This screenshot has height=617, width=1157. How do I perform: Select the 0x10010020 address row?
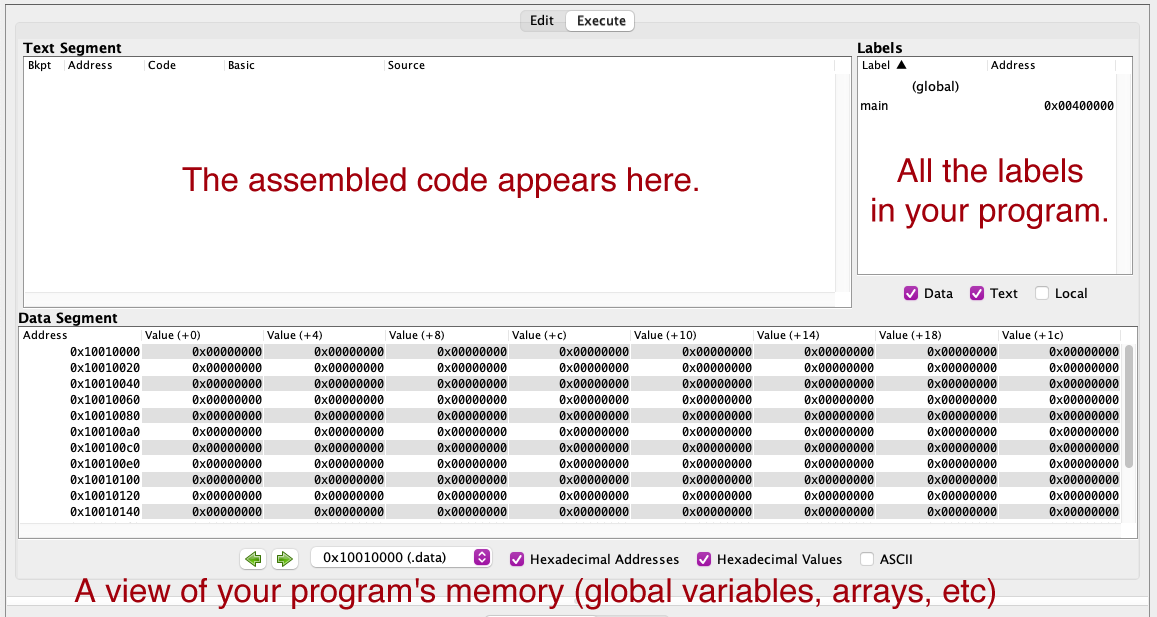click(x=105, y=367)
